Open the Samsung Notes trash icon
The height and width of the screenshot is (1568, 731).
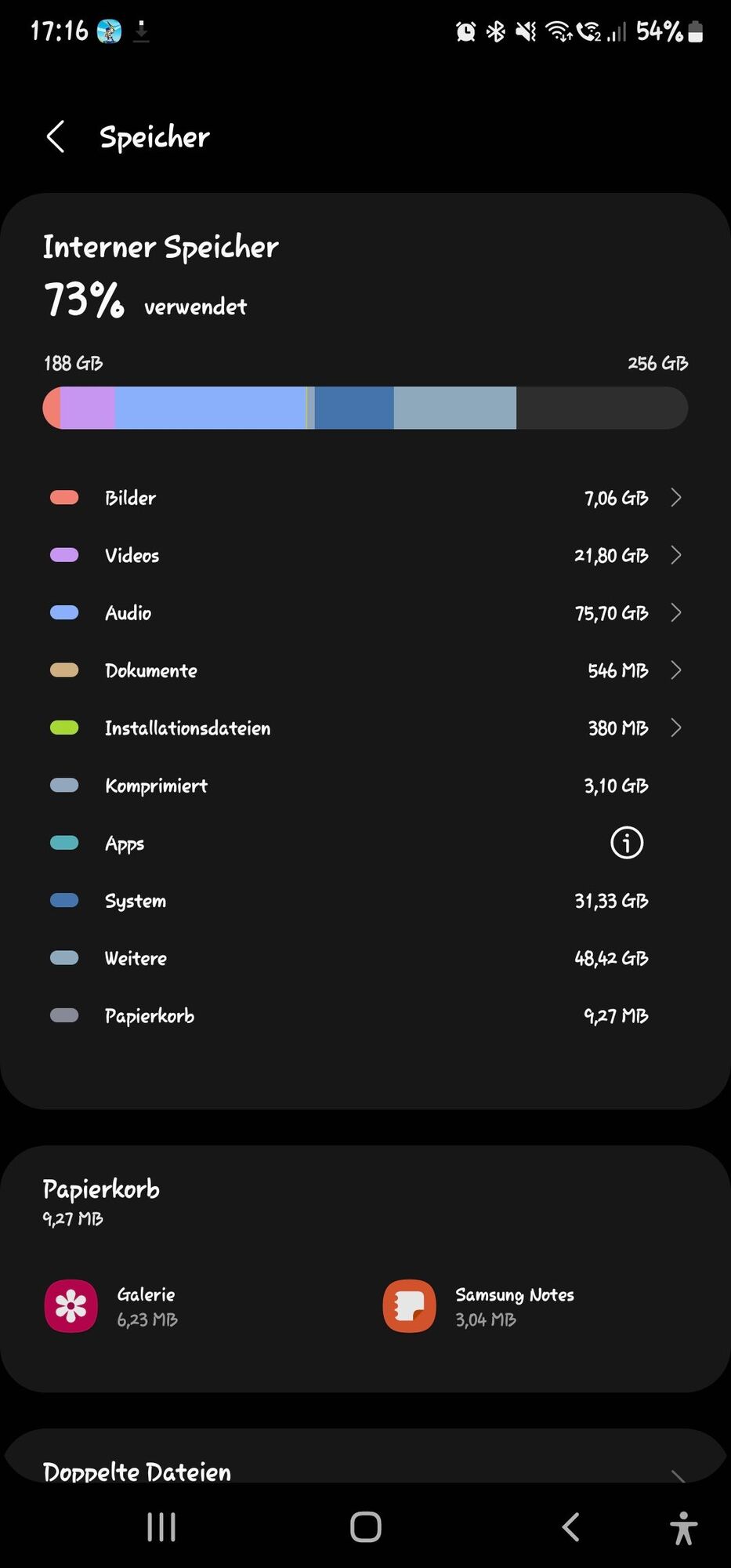pyautogui.click(x=409, y=1306)
